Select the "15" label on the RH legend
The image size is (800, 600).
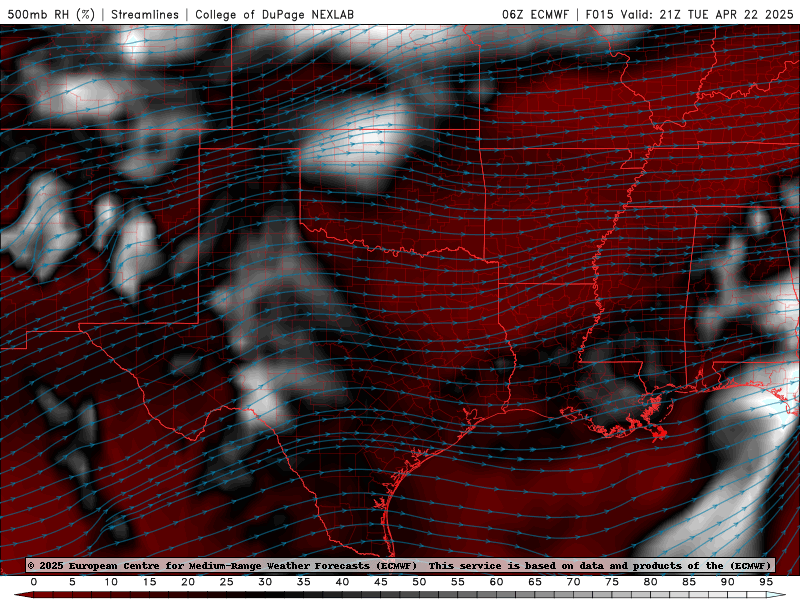(149, 582)
